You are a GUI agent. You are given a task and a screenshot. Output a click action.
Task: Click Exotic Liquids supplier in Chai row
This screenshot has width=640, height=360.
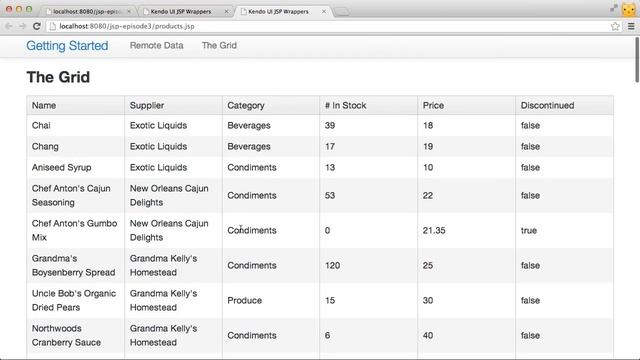(x=173, y=125)
